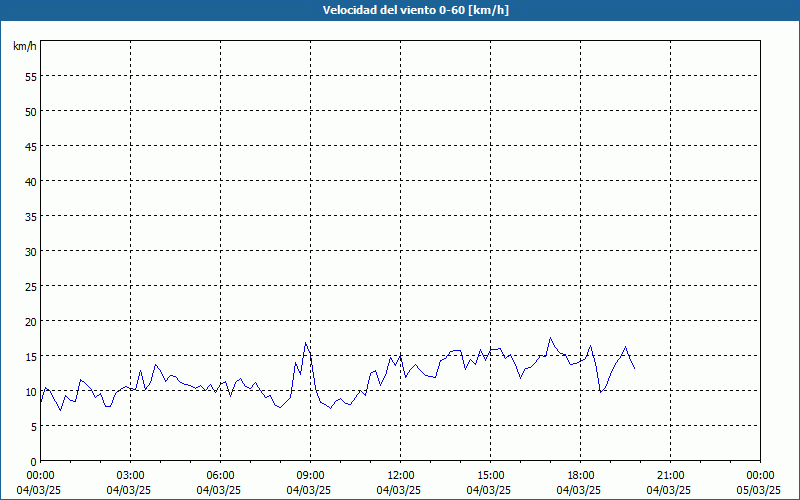This screenshot has height=500, width=800.
Task: Click the "00:00" time label above 04/03/25
Action: point(40,476)
